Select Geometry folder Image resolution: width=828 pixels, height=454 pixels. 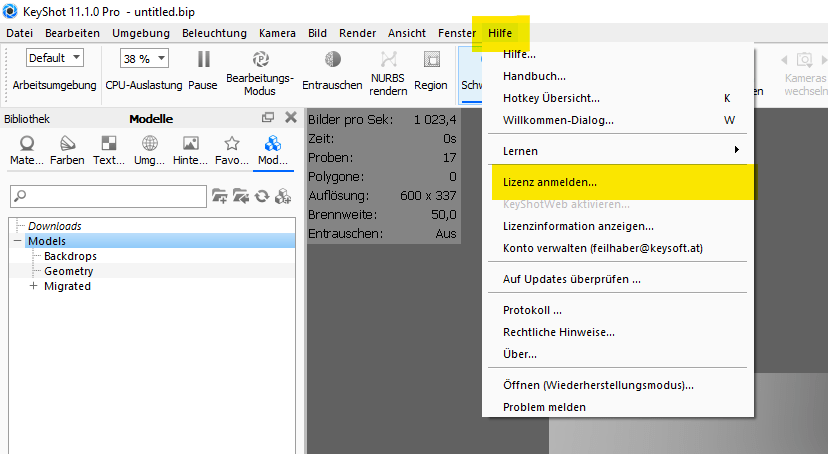69,271
